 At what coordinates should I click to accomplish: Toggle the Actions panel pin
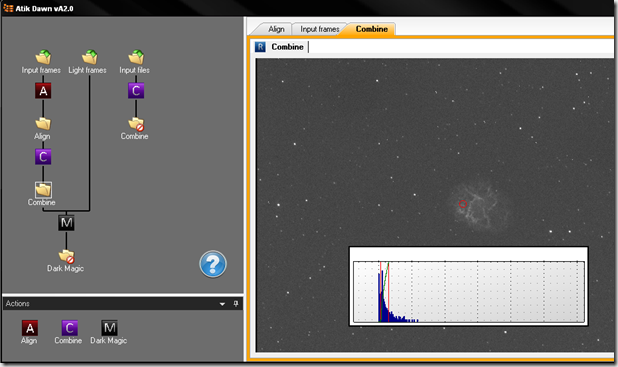[236, 304]
